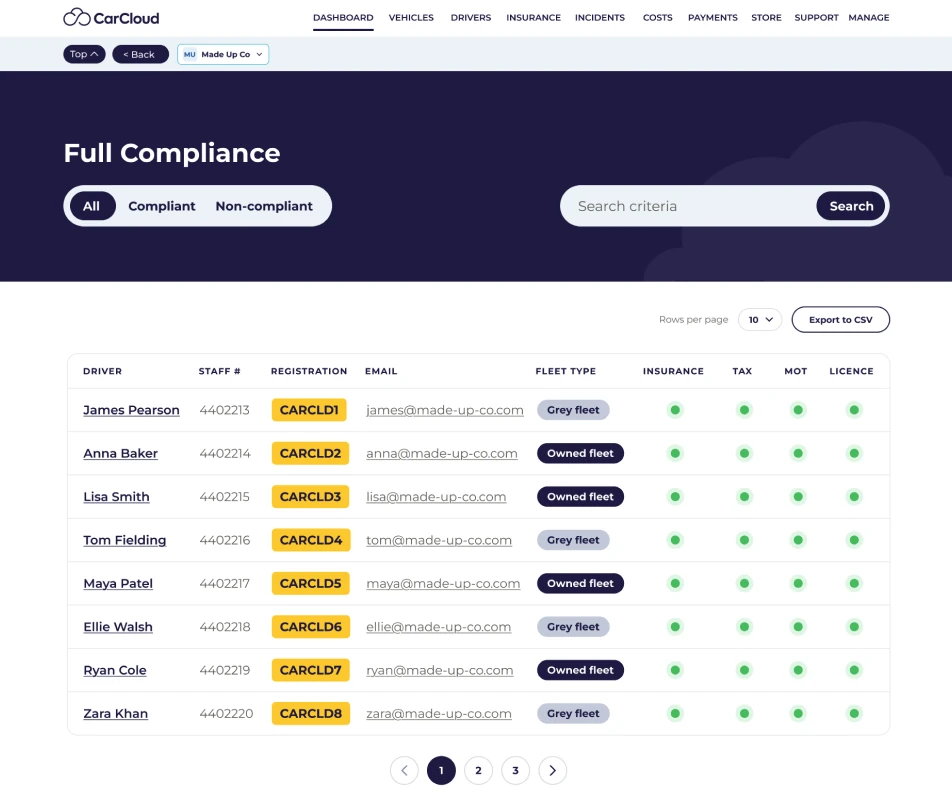Export the table to CSV
Viewport: 952px width, 800px height.
(x=840, y=319)
